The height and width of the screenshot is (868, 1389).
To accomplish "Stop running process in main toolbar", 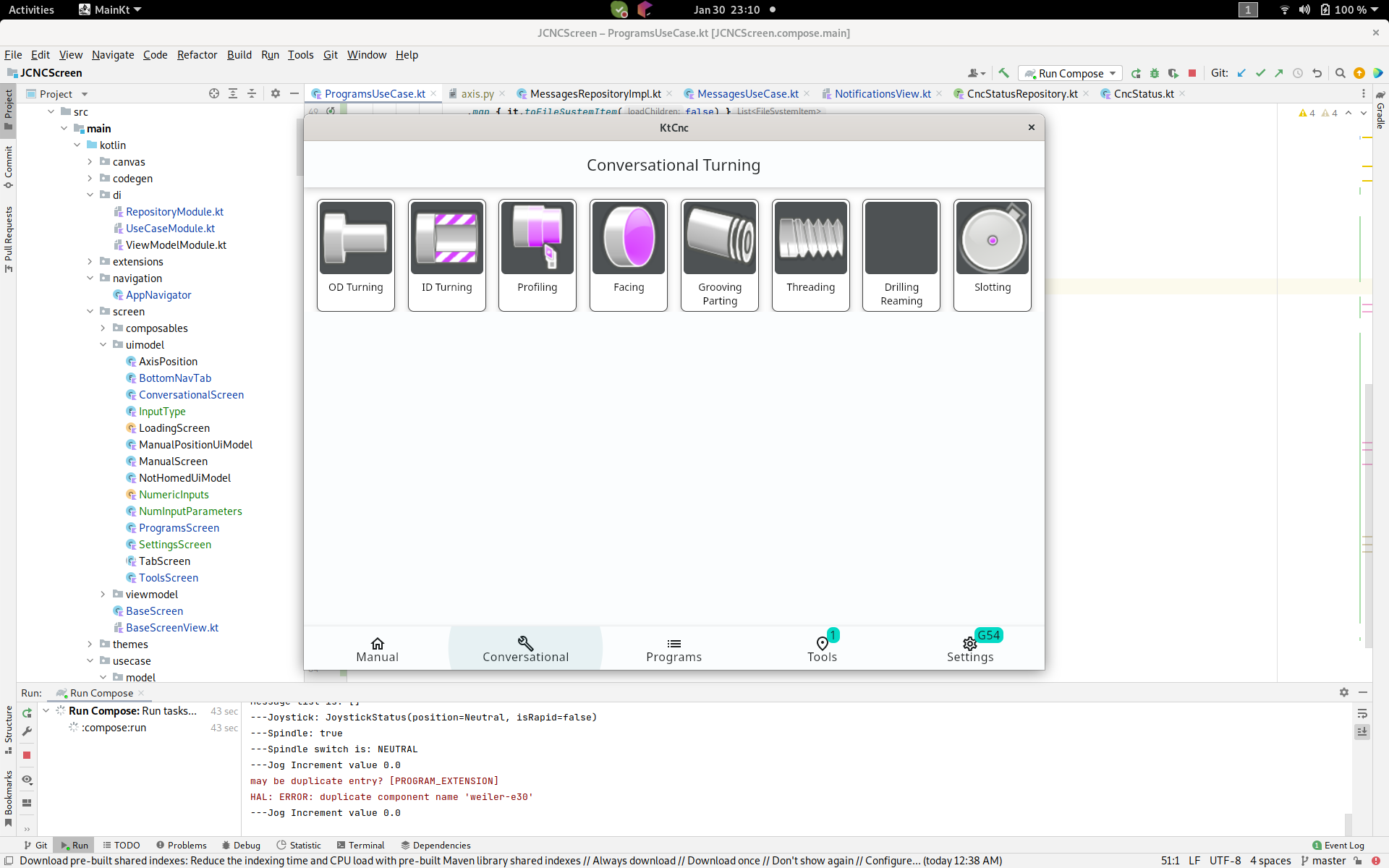I will click(x=1192, y=73).
